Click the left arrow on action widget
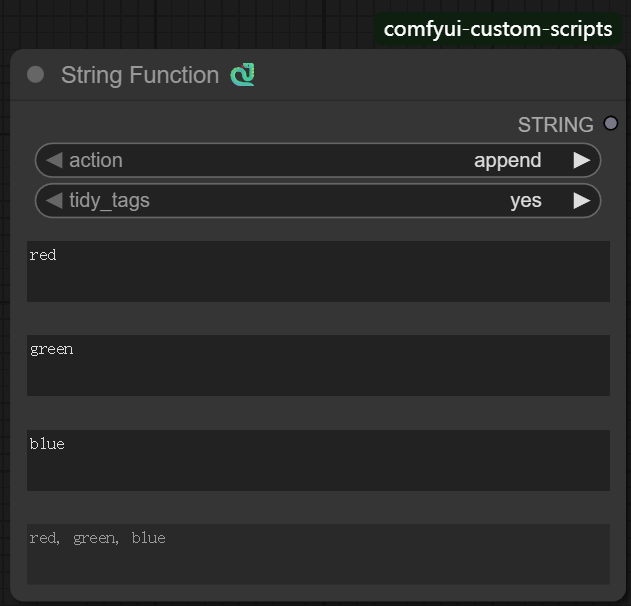The image size is (631, 606). tap(54, 160)
